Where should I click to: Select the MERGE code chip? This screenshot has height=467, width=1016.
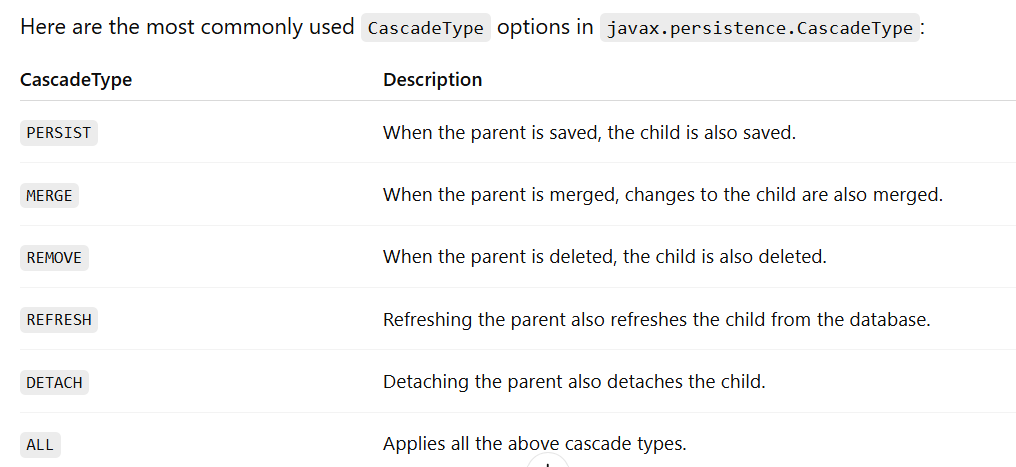click(49, 195)
